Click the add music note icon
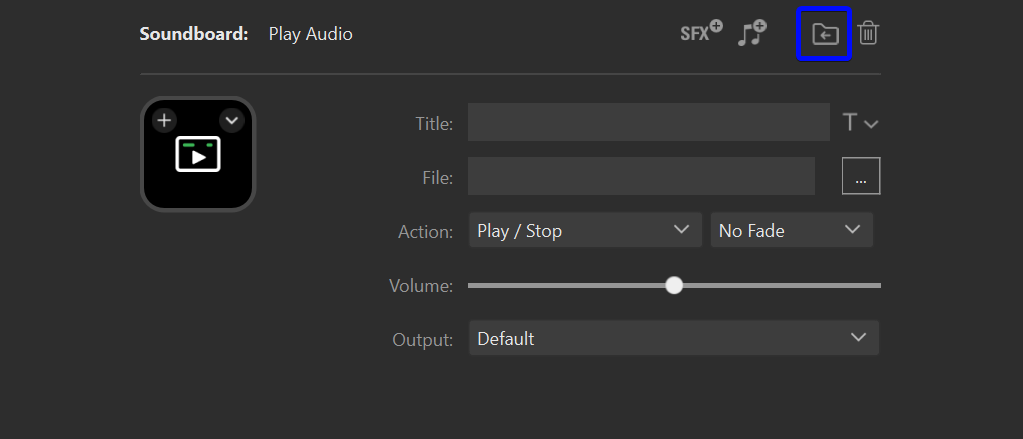The width and height of the screenshot is (1023, 439). 751,33
